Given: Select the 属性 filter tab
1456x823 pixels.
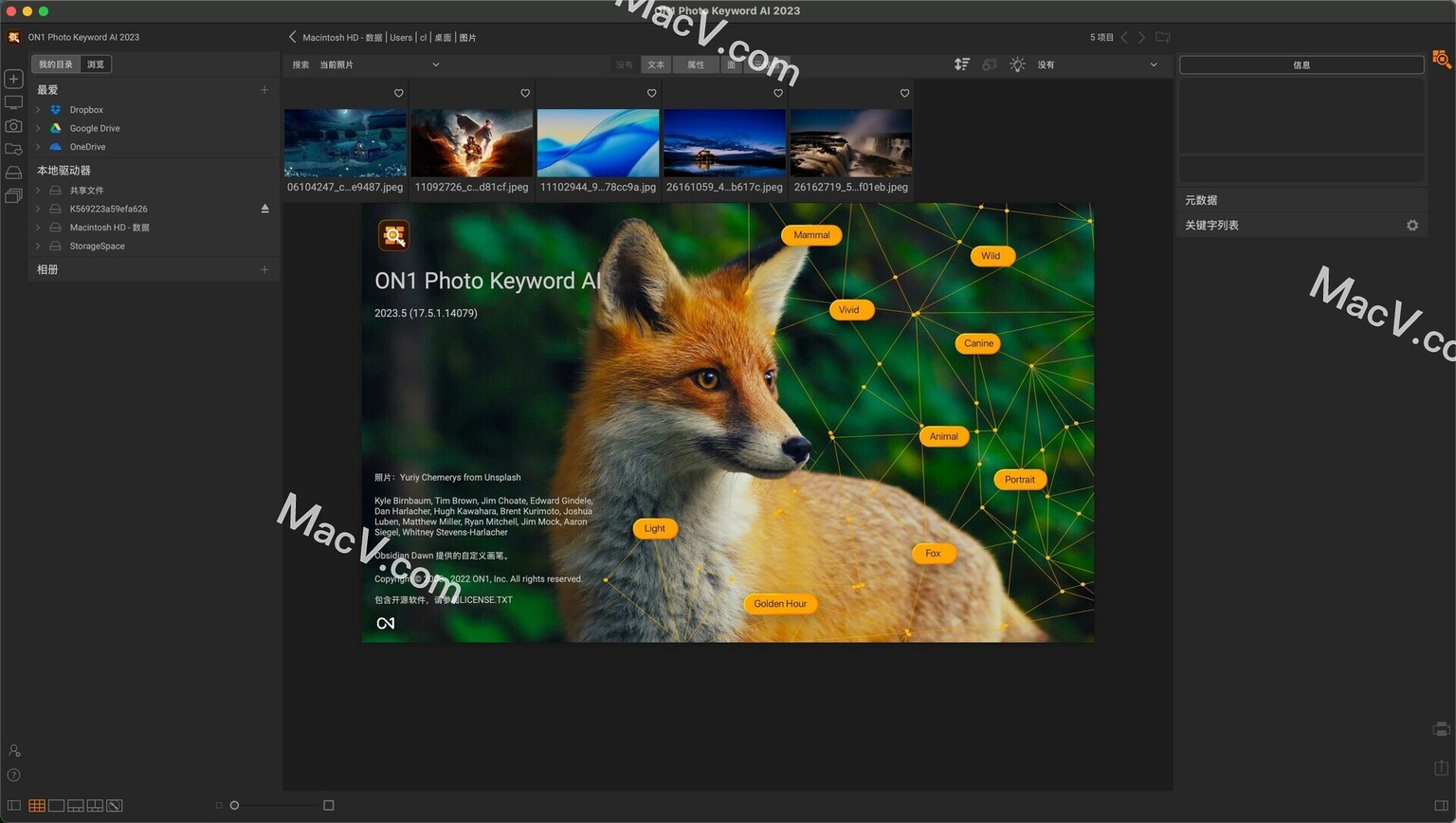Looking at the screenshot, I should pos(696,64).
